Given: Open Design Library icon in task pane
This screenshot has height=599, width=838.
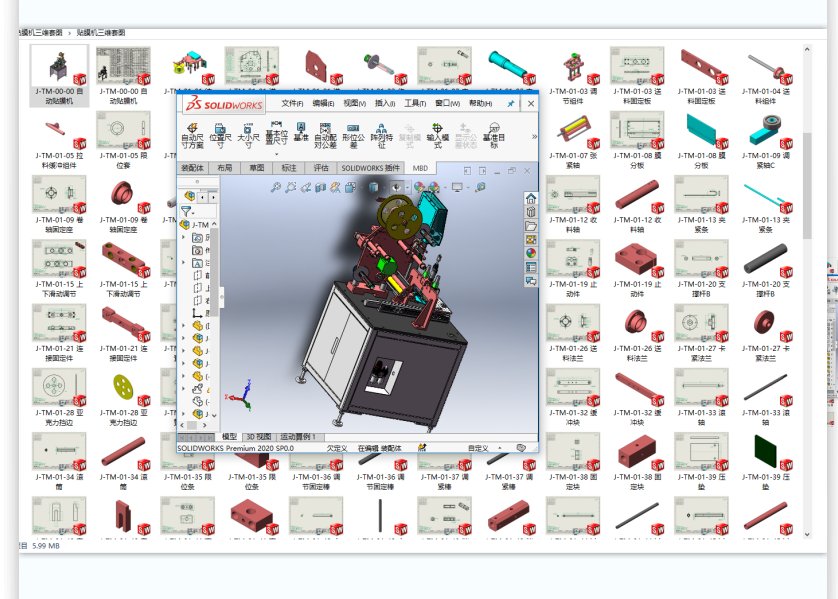Looking at the screenshot, I should coord(531,212).
